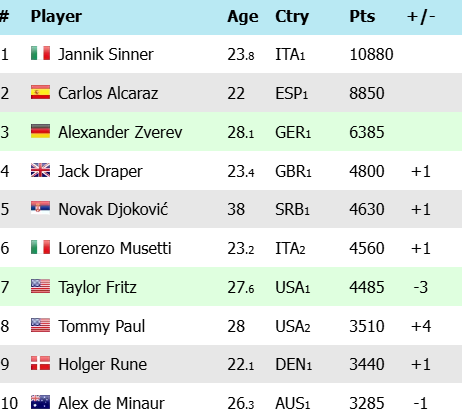This screenshot has width=462, height=416.
Task: Open Jannik Sinner's player profile
Action: coord(106,54)
